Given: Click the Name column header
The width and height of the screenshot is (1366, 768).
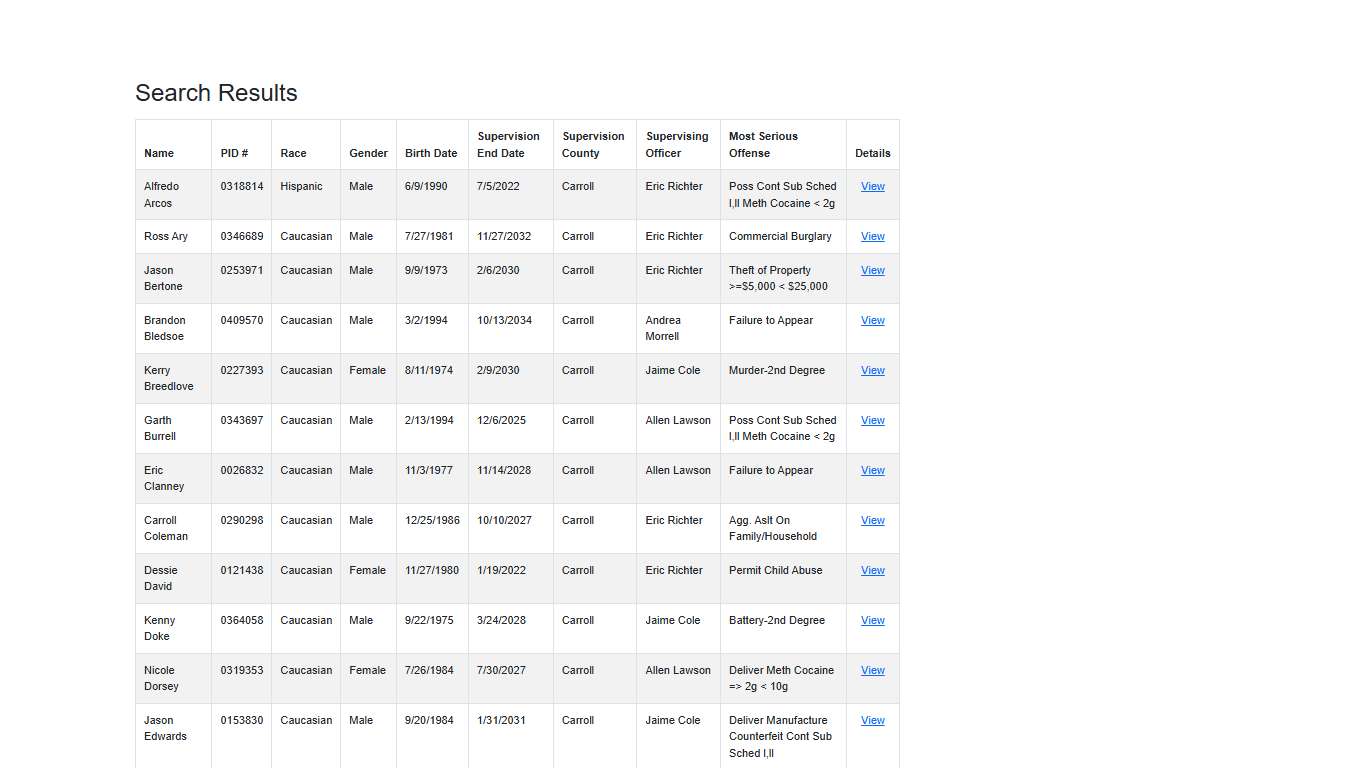Looking at the screenshot, I should click(159, 153).
